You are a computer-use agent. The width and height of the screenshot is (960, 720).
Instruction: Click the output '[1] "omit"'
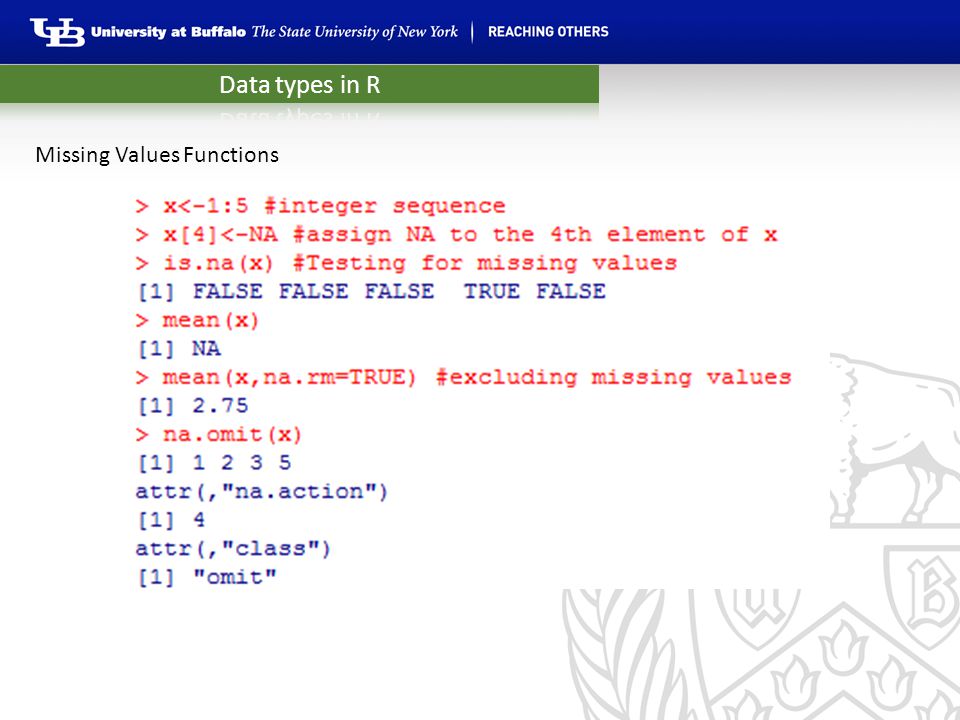tap(207, 577)
